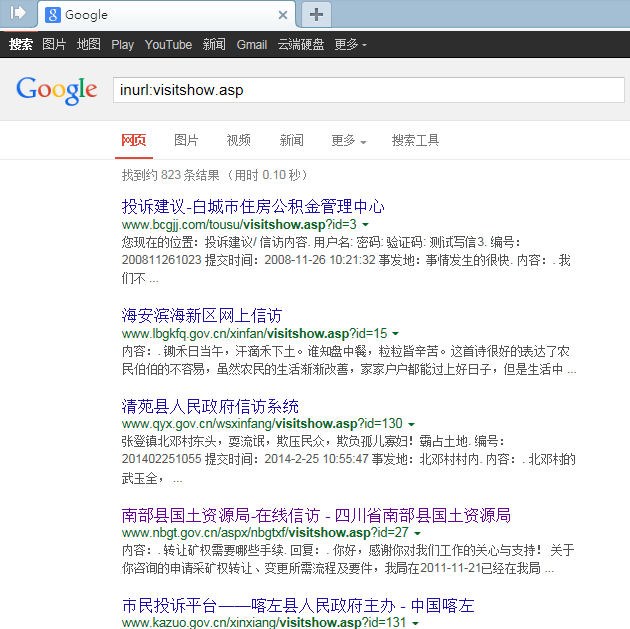Viewport: 630px width, 629px height.
Task: Click the sidebar toggle arrow icon
Action: tap(18, 13)
